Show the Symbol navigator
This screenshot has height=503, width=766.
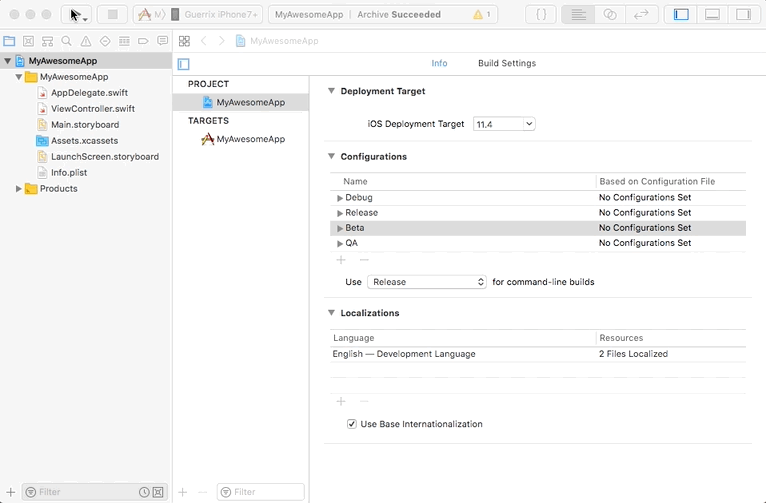pyautogui.click(x=47, y=41)
